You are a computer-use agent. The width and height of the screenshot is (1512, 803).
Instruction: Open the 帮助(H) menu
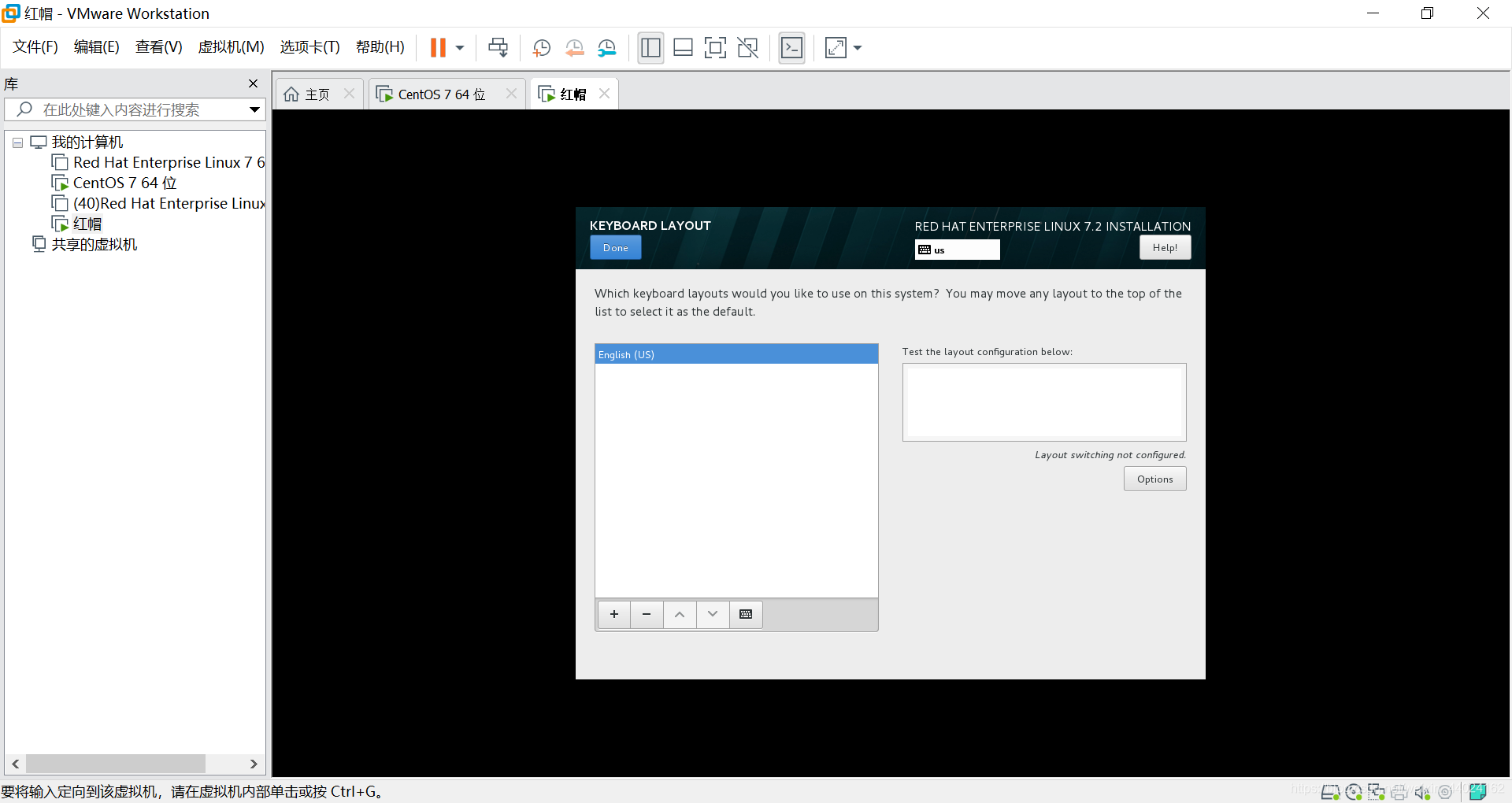pyautogui.click(x=380, y=47)
